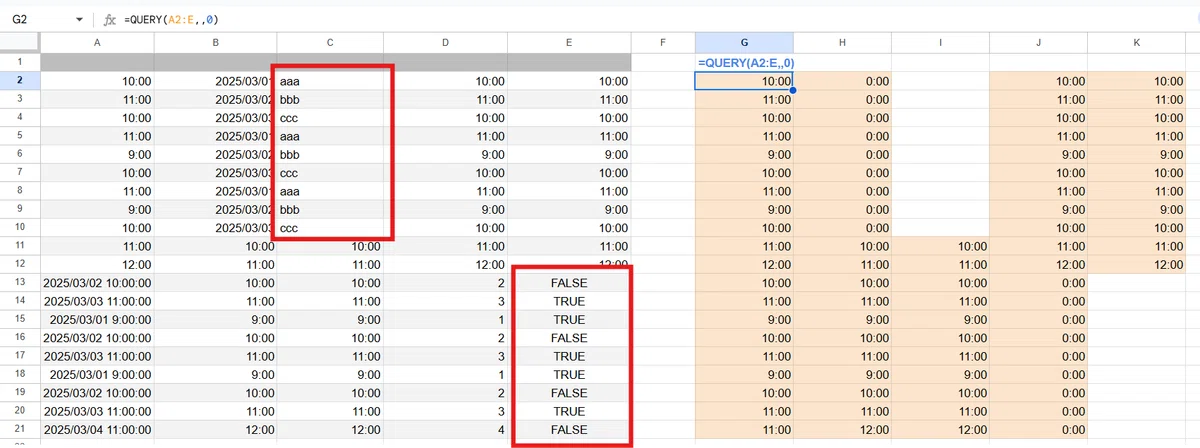
Task: Click cell D13 containing 2
Action: pyautogui.click(x=446, y=283)
